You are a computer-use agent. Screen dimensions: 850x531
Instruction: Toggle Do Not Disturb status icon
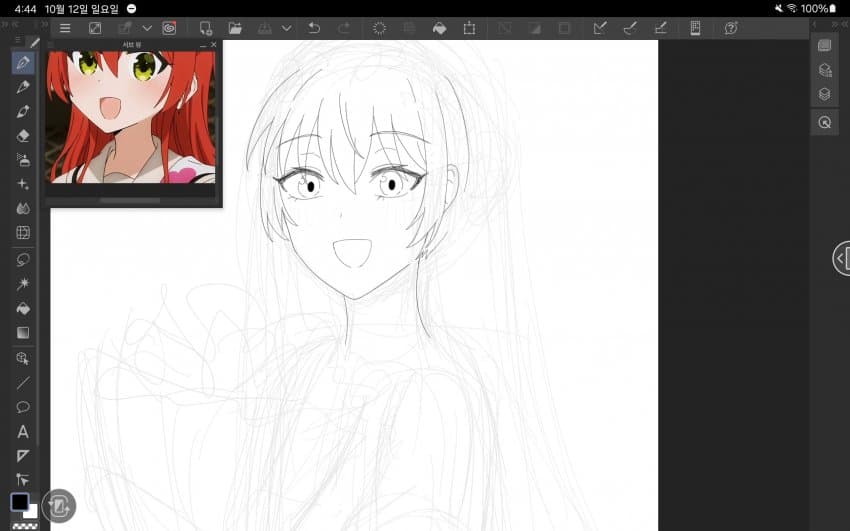(x=131, y=8)
